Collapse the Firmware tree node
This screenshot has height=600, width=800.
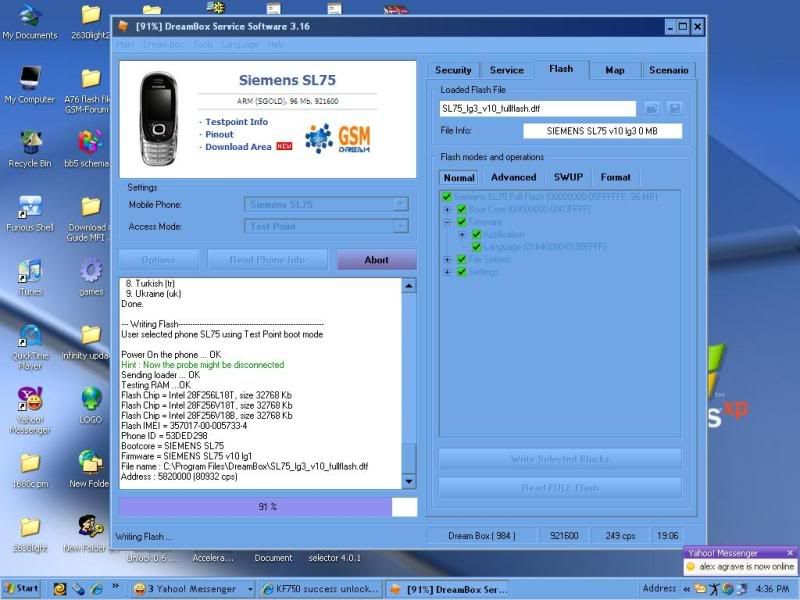click(447, 222)
